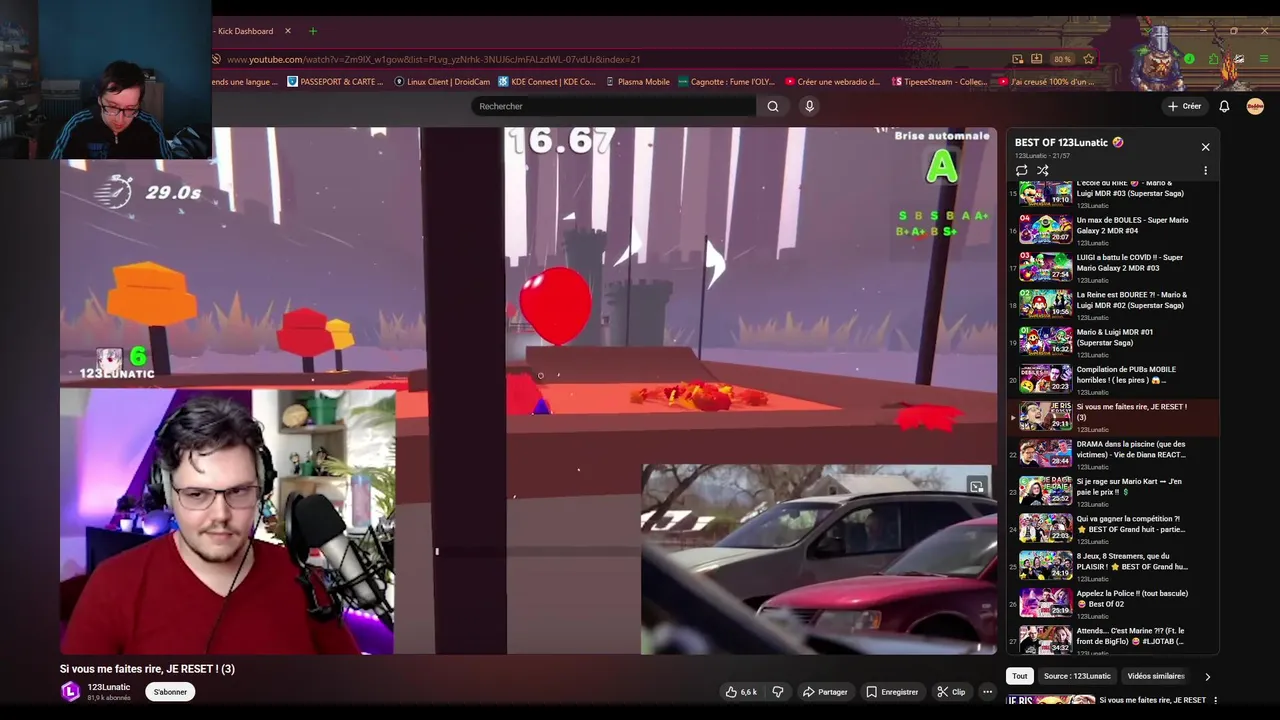Open Créer une webradio bookmark
Viewport: 1280px width, 720px height.
pyautogui.click(x=833, y=82)
